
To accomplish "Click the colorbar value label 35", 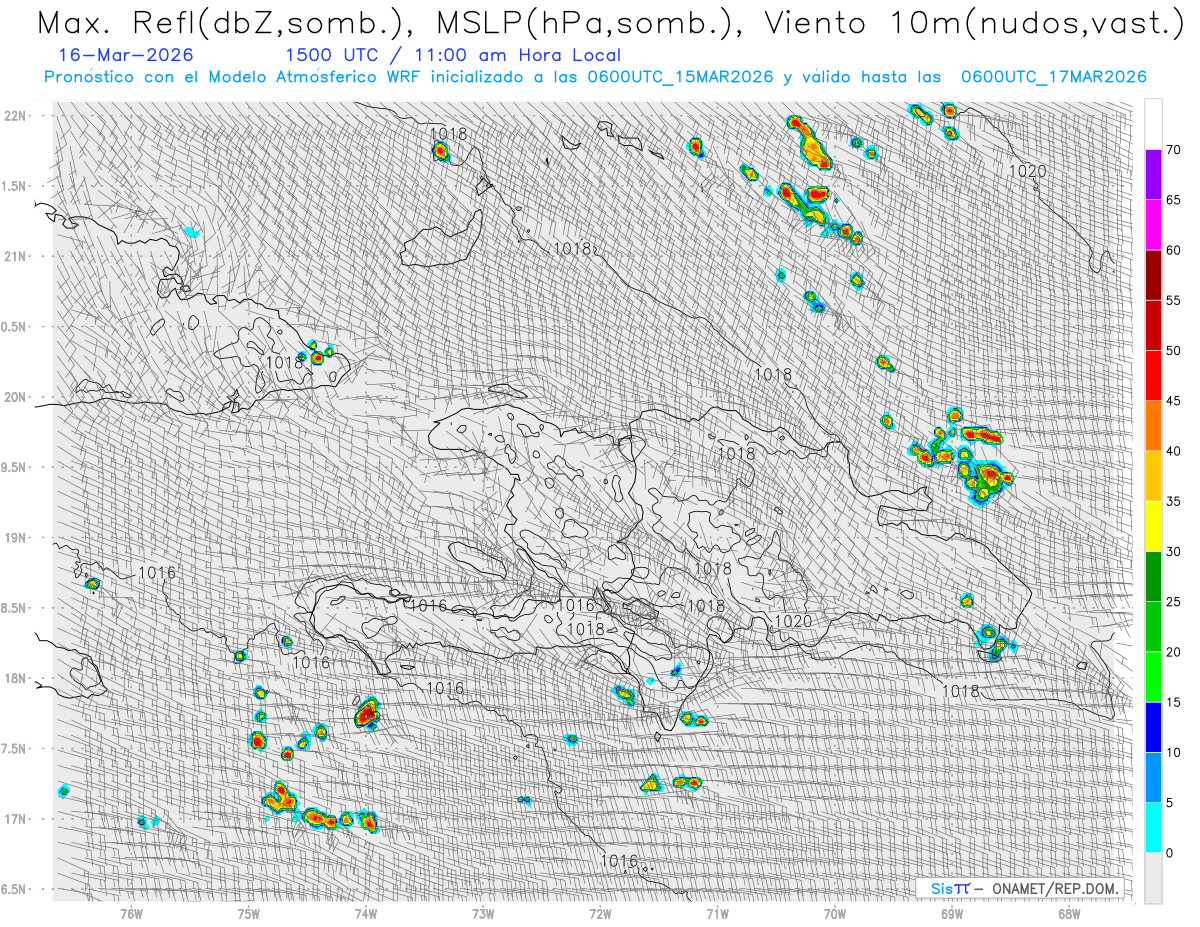I will click(x=1173, y=501).
